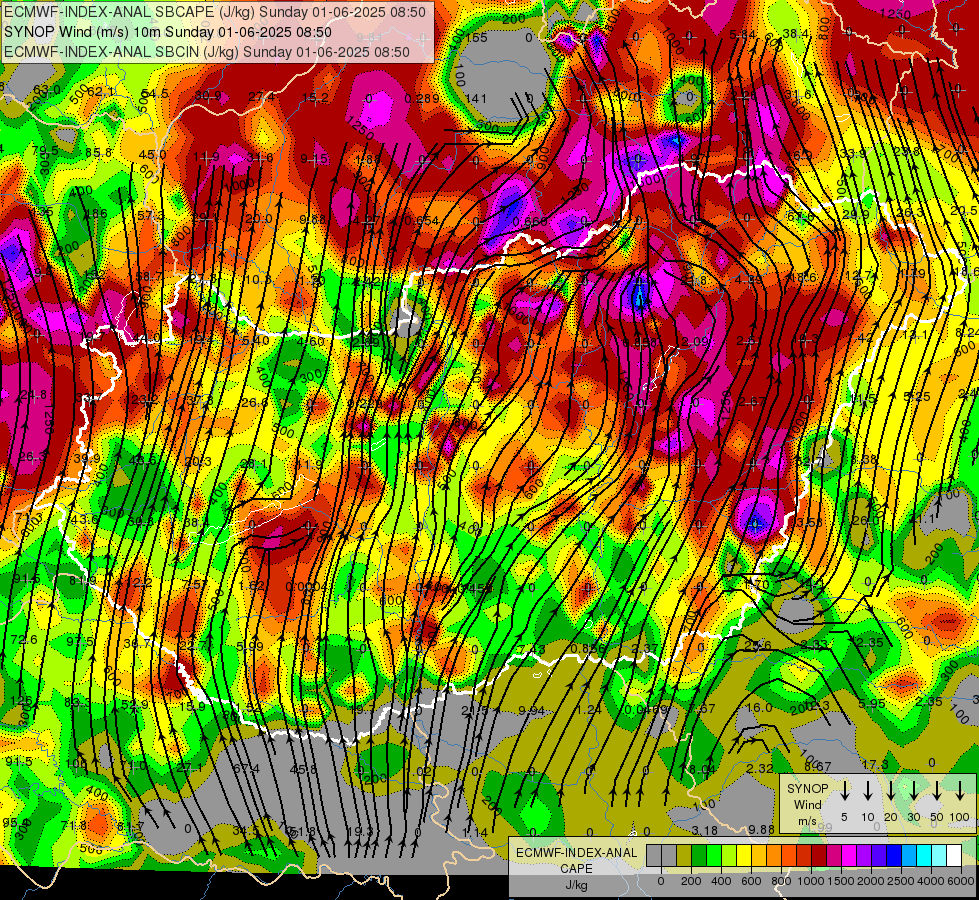Image resolution: width=979 pixels, height=900 pixels.
Task: Click the 9.94 map value
Action: 531,710
